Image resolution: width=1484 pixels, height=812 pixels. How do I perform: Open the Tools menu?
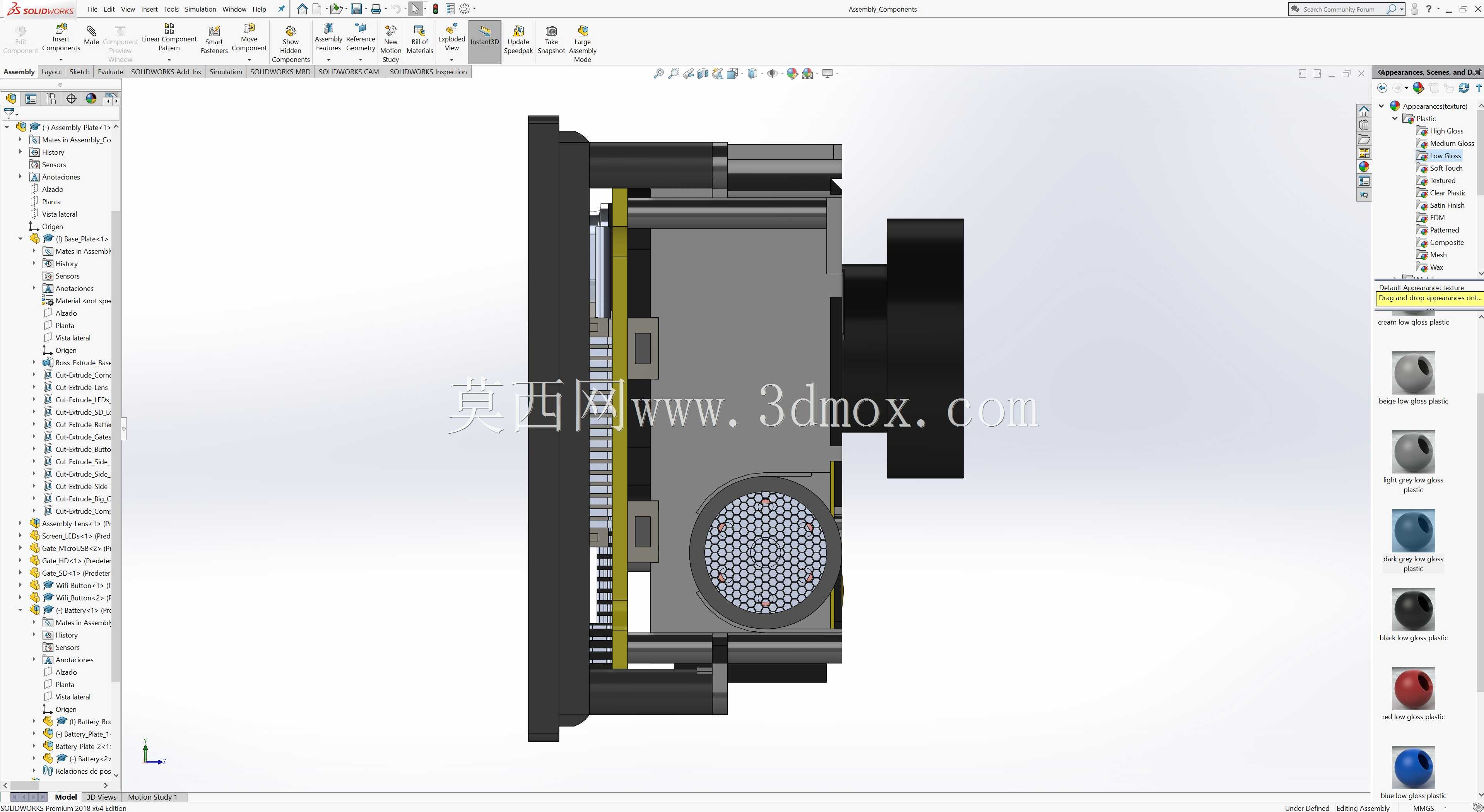[171, 9]
